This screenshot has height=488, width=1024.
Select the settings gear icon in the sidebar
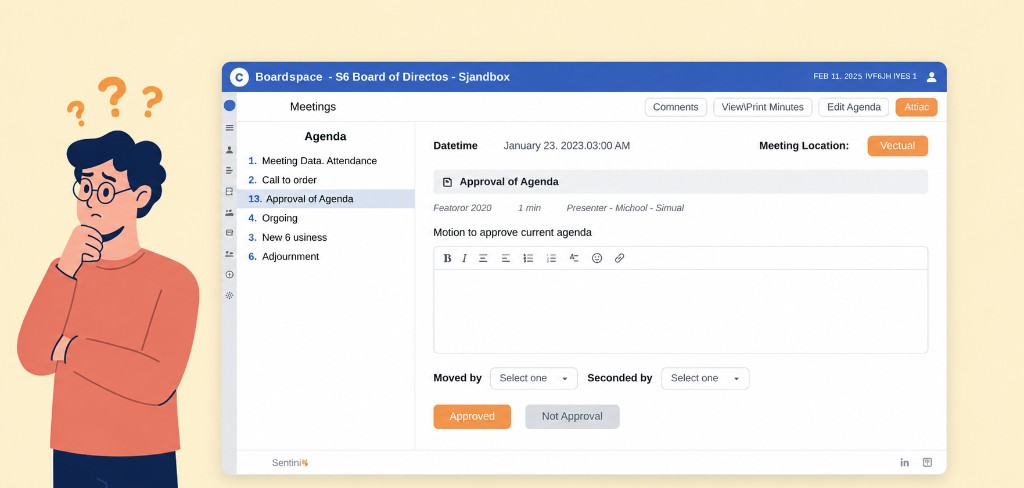click(229, 295)
